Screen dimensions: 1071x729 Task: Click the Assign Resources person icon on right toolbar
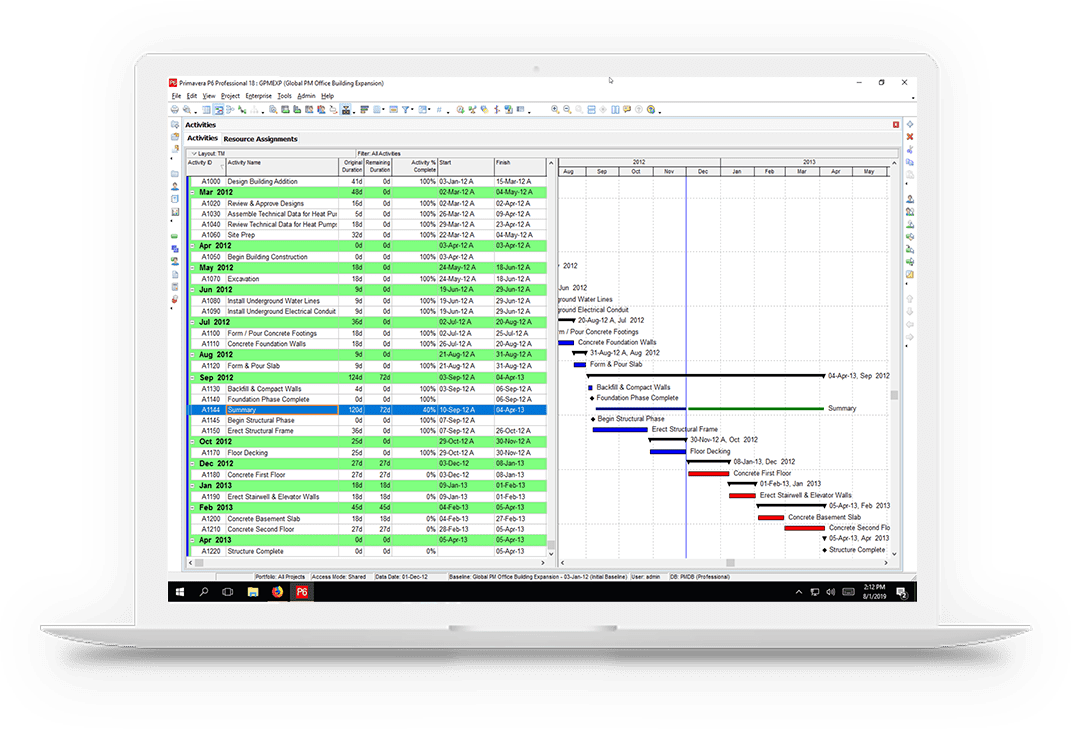910,199
